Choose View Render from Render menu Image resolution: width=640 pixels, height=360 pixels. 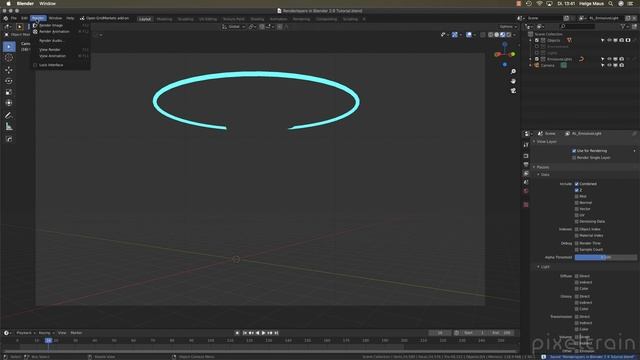coord(61,50)
